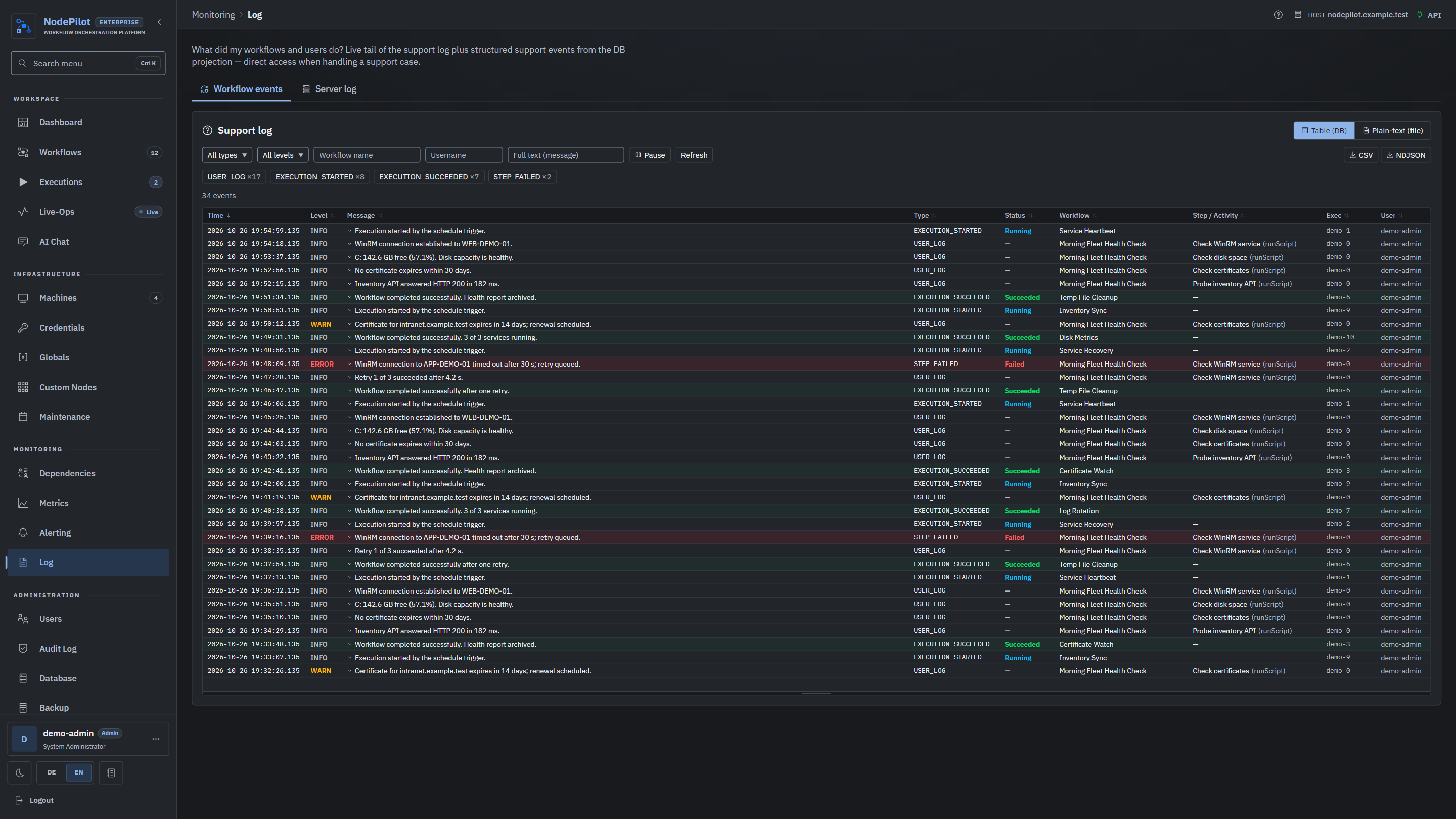Open Globals page
Image resolution: width=1456 pixels, height=819 pixels.
click(88, 357)
